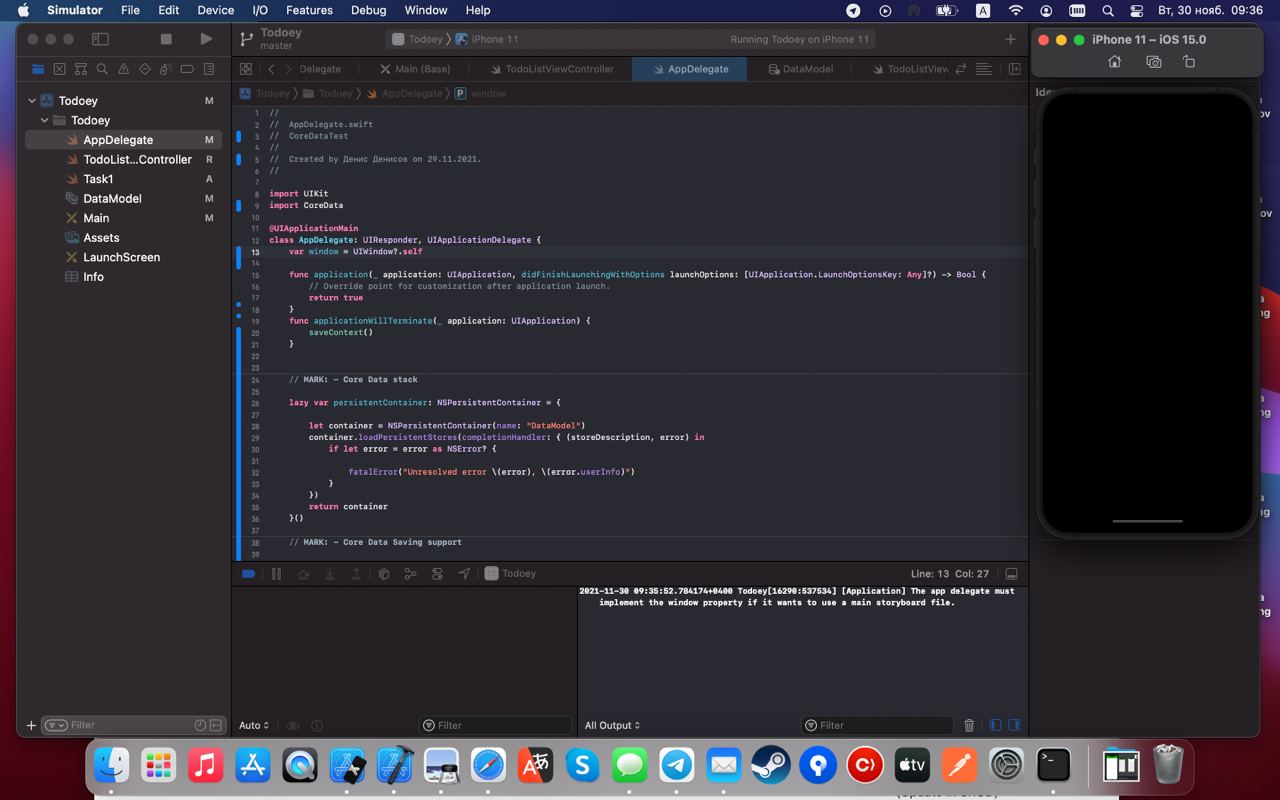Screen dimensions: 1280x800
Task: Open the Todoey scheme selector
Action: click(417, 39)
